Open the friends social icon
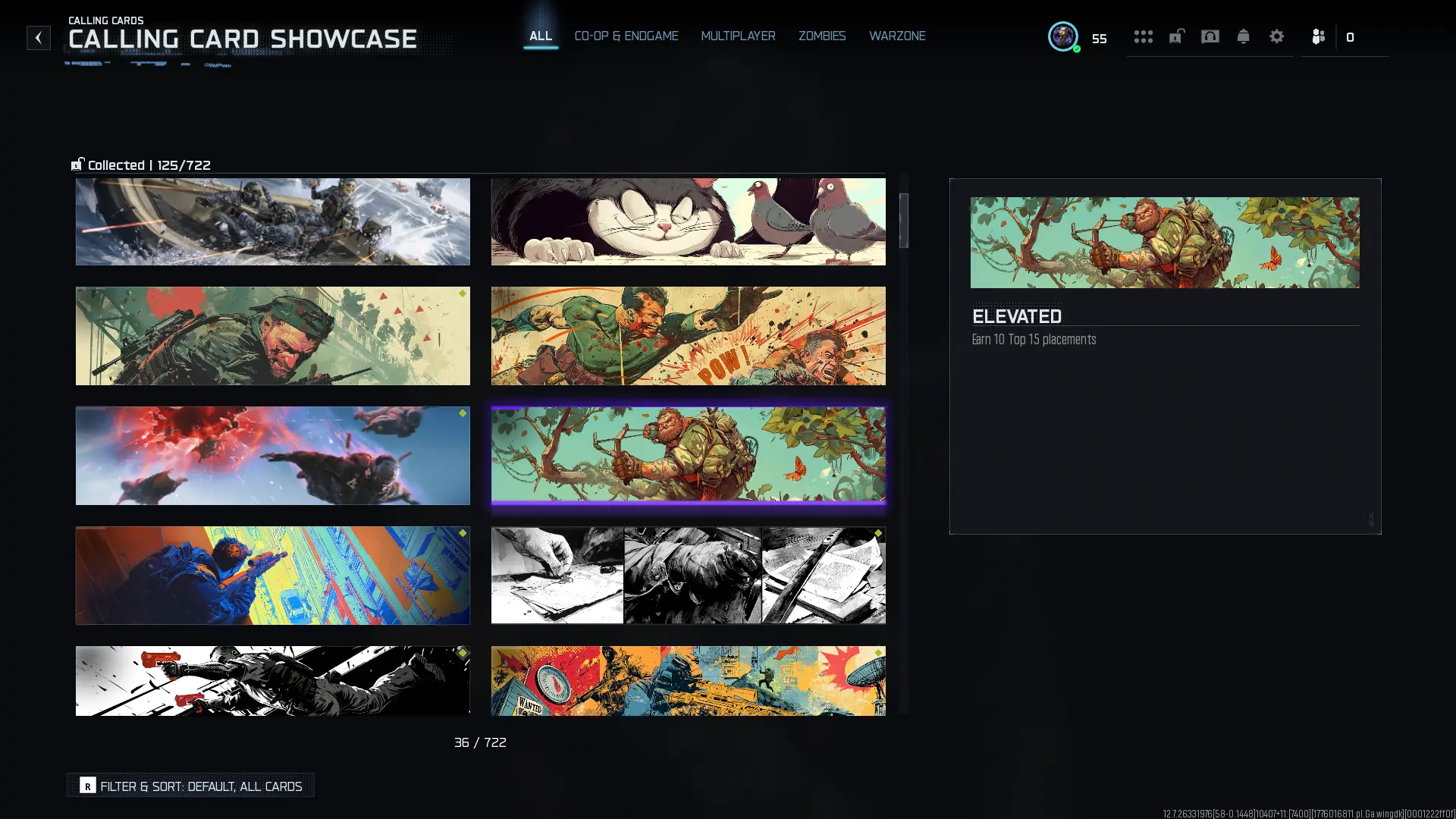This screenshot has width=1456, height=819. click(1318, 36)
